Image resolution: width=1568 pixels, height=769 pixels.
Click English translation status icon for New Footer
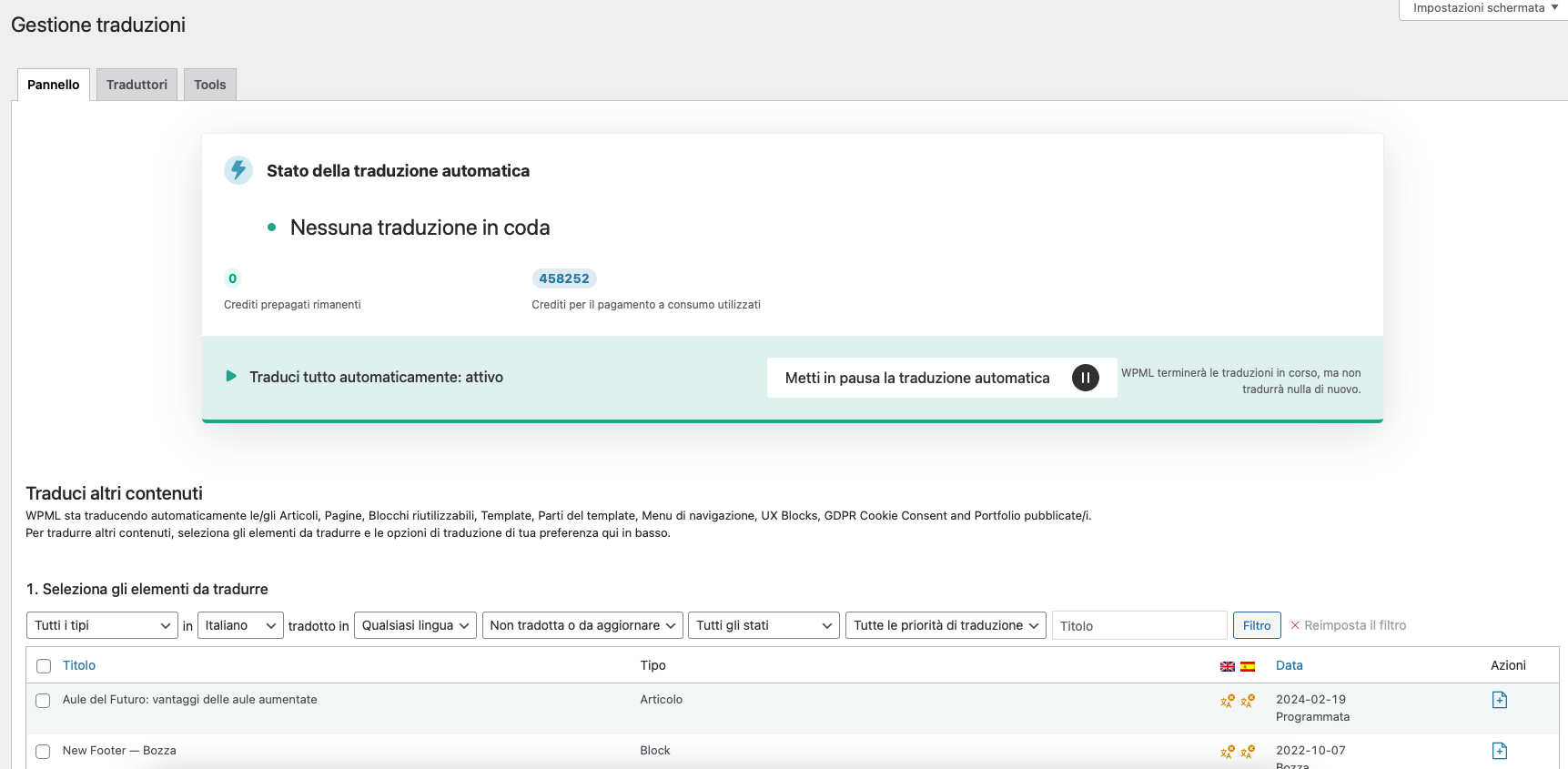[x=1227, y=752]
